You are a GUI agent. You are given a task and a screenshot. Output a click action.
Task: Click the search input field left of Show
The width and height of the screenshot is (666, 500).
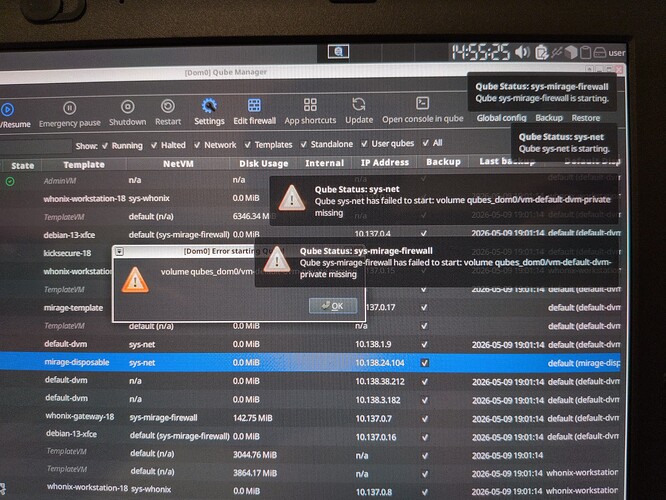coord(36,146)
